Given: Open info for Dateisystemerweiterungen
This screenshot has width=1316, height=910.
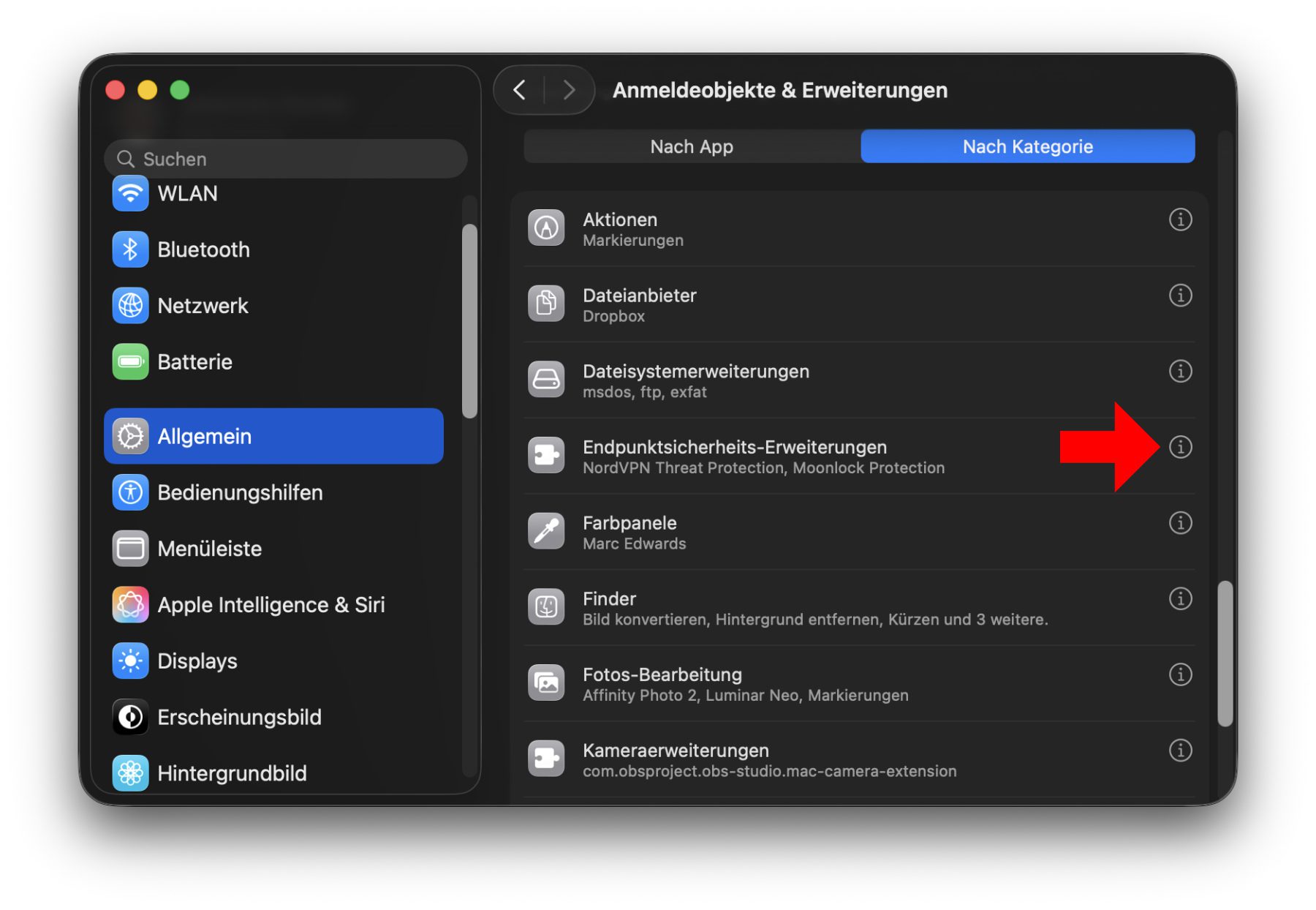Looking at the screenshot, I should (1179, 372).
